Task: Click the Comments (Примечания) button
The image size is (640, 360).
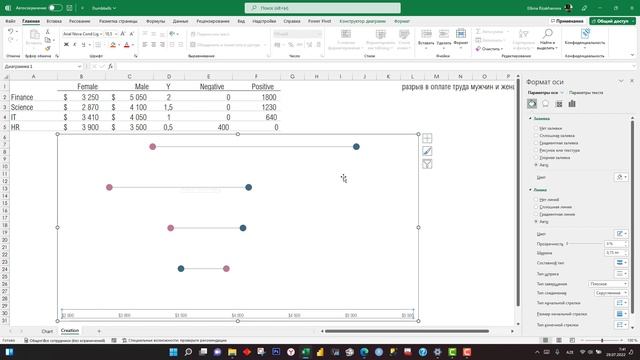Action: (x=567, y=21)
